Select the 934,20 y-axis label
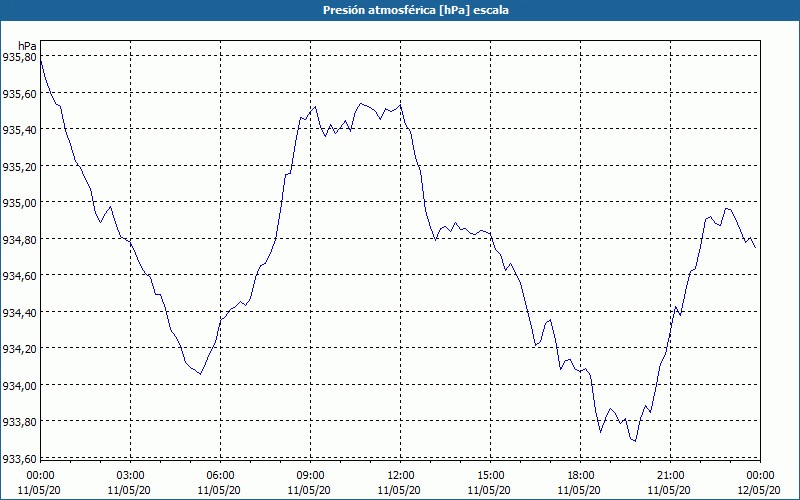The image size is (800, 500). (19, 348)
